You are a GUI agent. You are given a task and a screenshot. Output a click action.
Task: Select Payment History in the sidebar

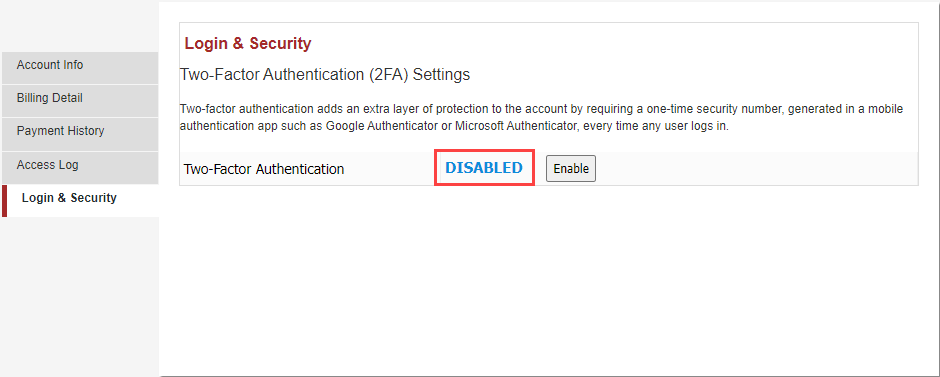pyautogui.click(x=80, y=131)
